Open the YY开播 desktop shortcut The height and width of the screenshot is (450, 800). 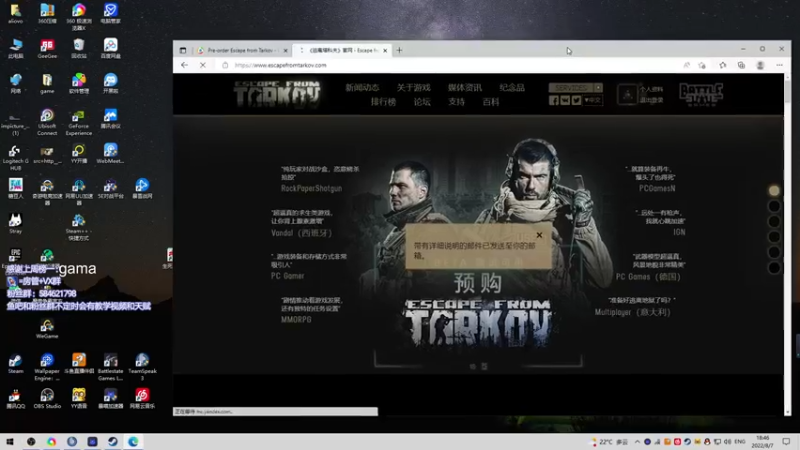[x=79, y=153]
